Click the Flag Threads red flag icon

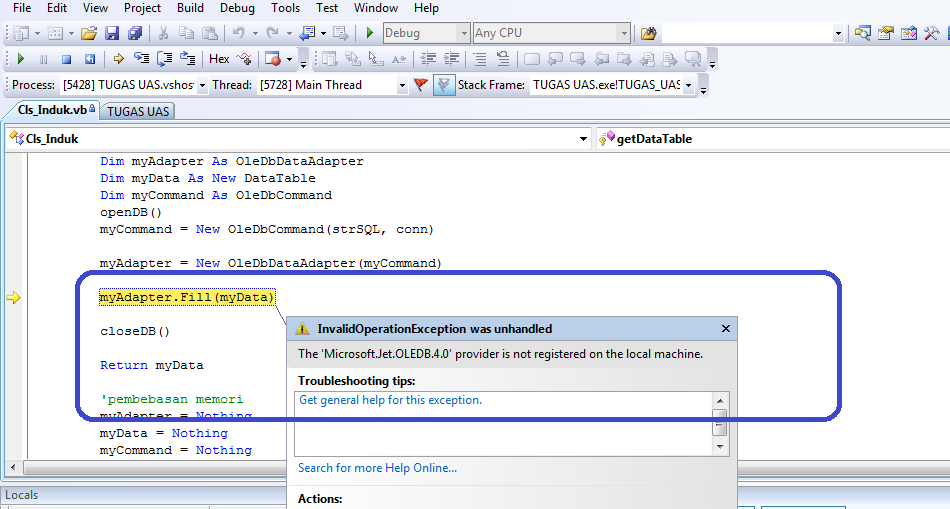pyautogui.click(x=420, y=85)
